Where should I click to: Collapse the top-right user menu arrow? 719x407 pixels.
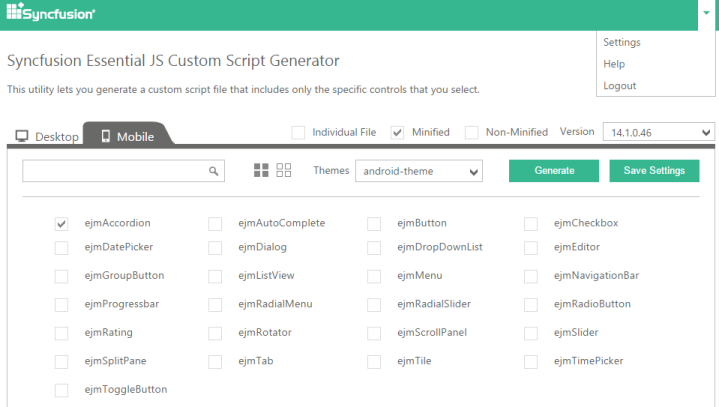(706, 13)
